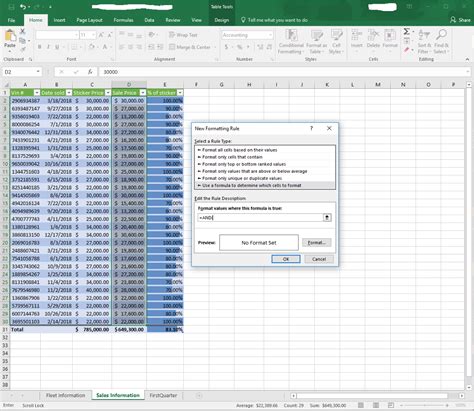Image resolution: width=474 pixels, height=411 pixels.
Task: Toggle Bold formatting
Action: pos(39,47)
